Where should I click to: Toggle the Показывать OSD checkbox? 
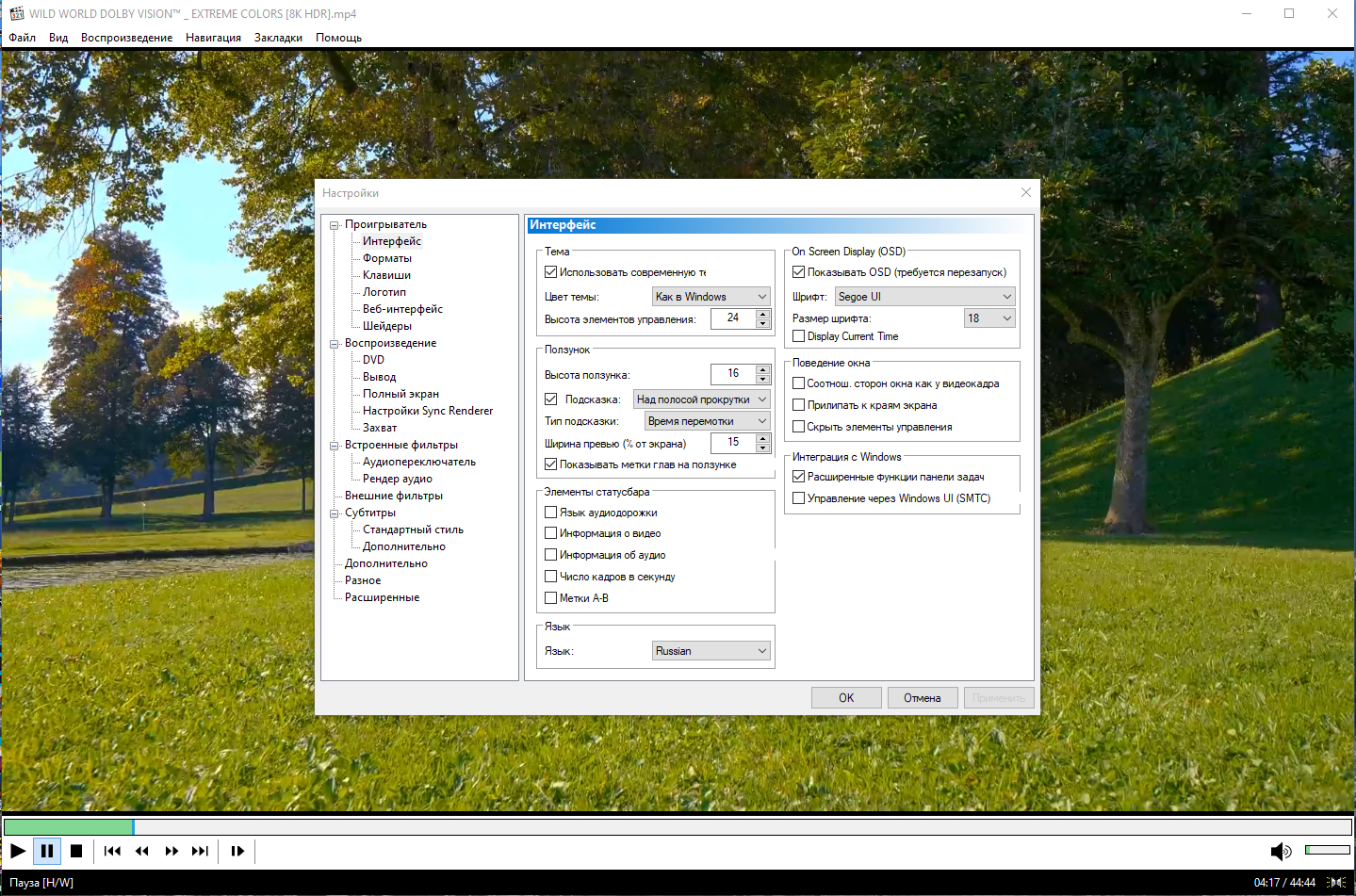tap(799, 272)
